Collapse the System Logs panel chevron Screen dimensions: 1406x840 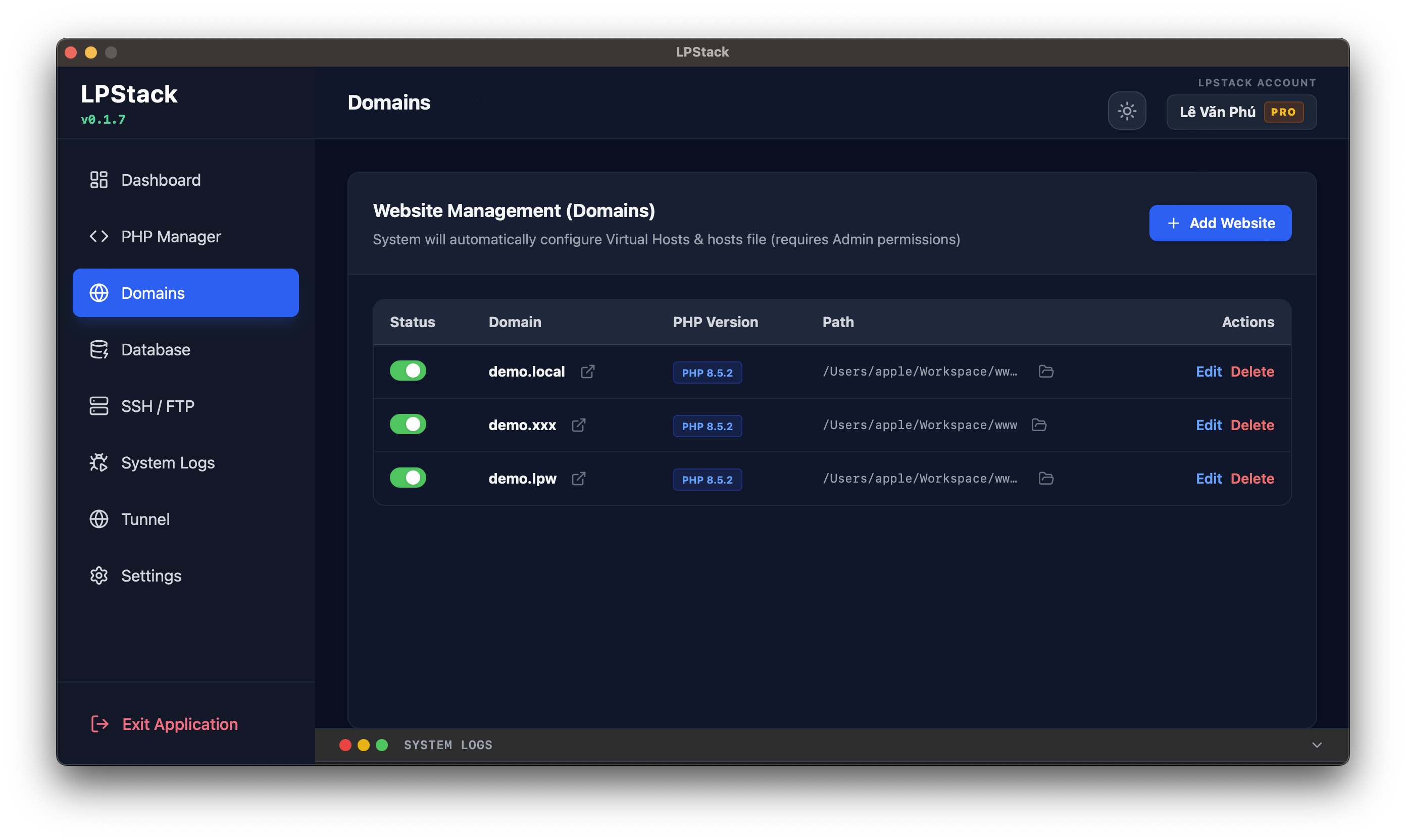(x=1318, y=745)
